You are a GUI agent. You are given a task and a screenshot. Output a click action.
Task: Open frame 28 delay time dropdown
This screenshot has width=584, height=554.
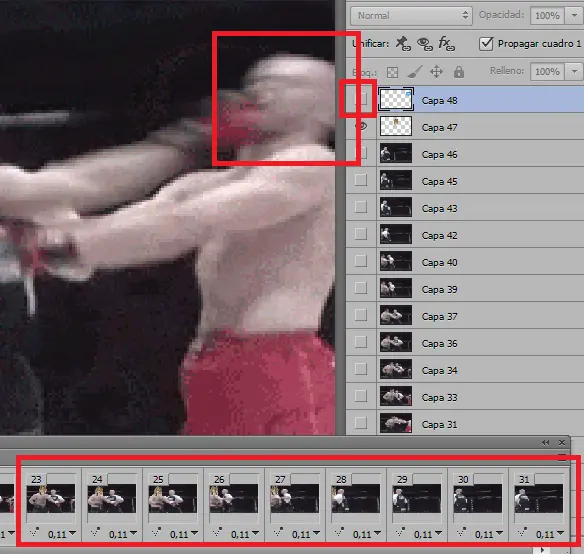367,534
